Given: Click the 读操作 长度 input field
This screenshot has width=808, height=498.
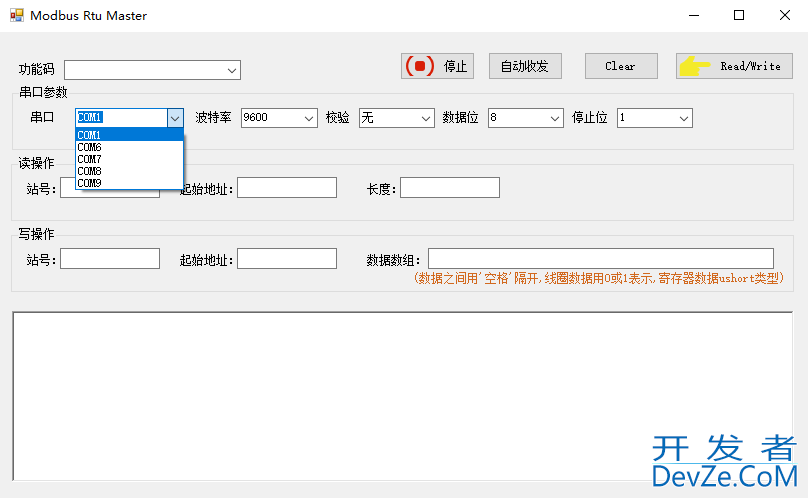Looking at the screenshot, I should pos(450,188).
